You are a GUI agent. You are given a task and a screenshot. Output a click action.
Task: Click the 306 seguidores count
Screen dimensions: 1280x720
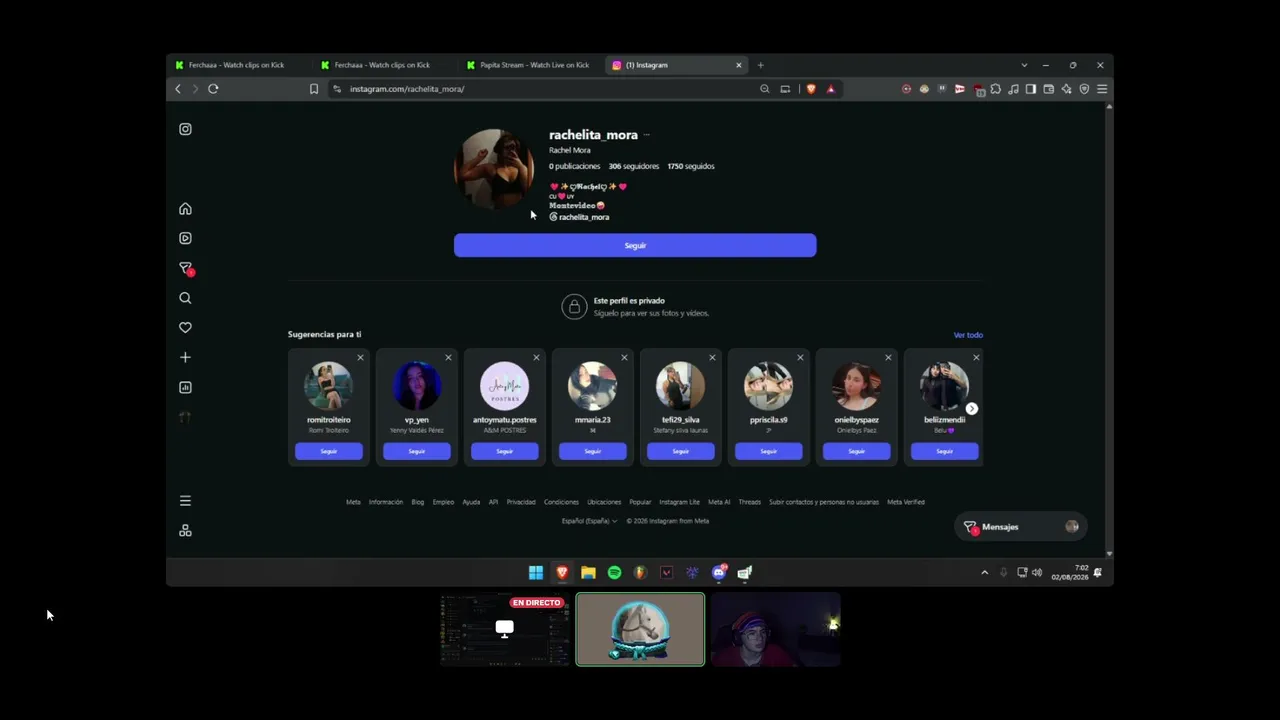coord(634,166)
